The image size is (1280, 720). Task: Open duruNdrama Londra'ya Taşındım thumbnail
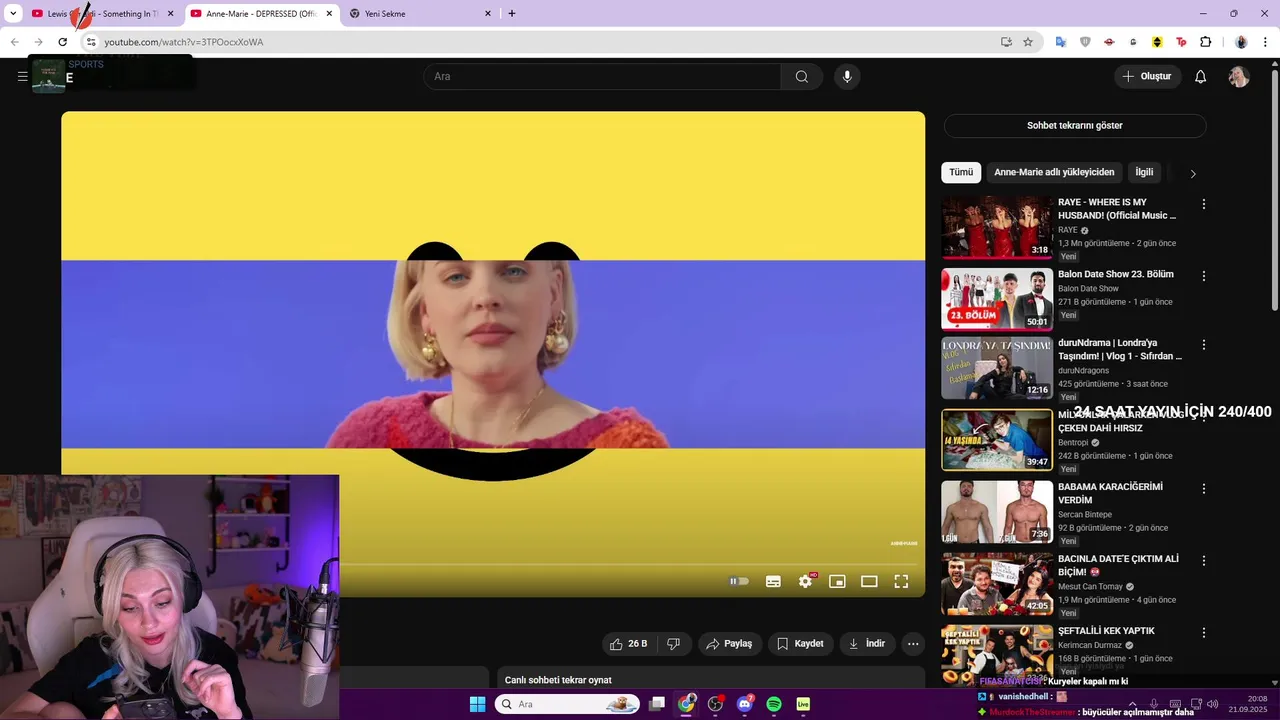point(997,368)
